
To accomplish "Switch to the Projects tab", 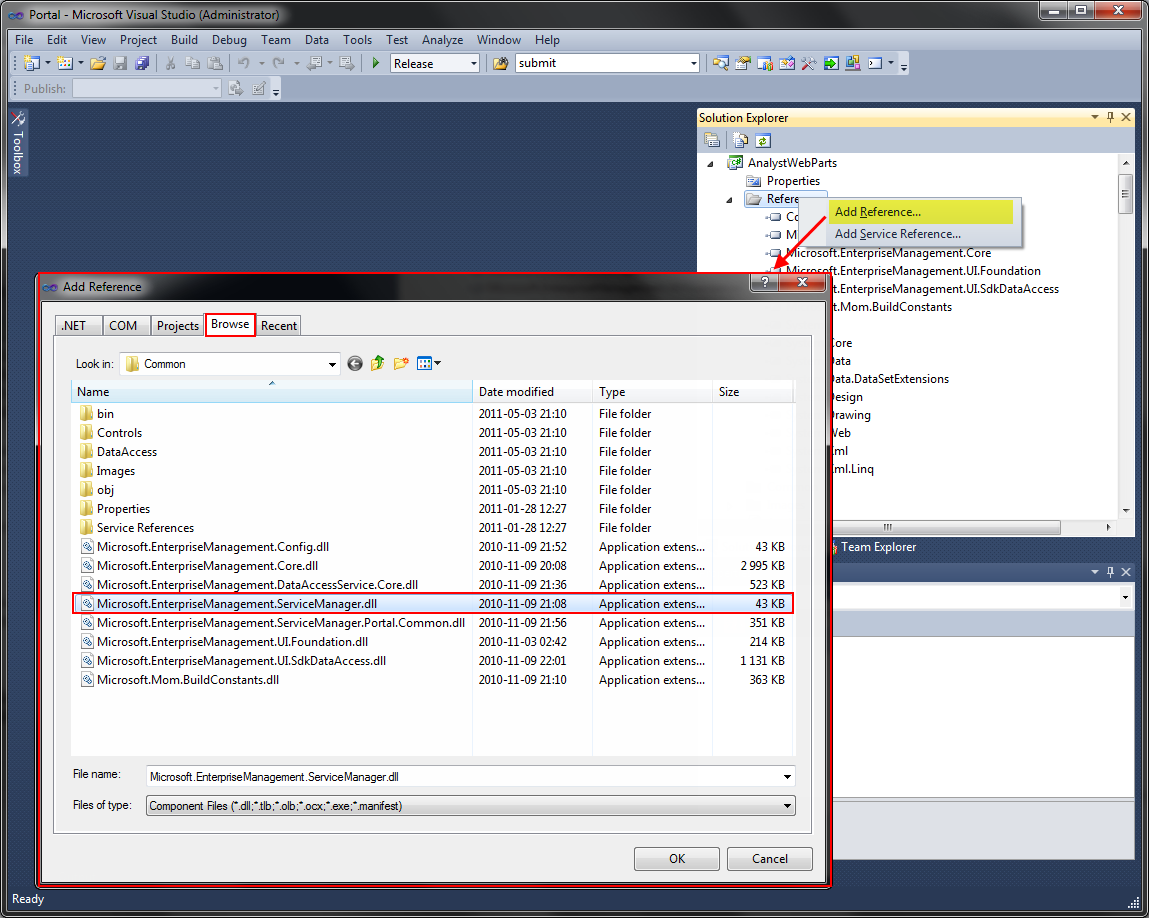I will click(x=177, y=325).
